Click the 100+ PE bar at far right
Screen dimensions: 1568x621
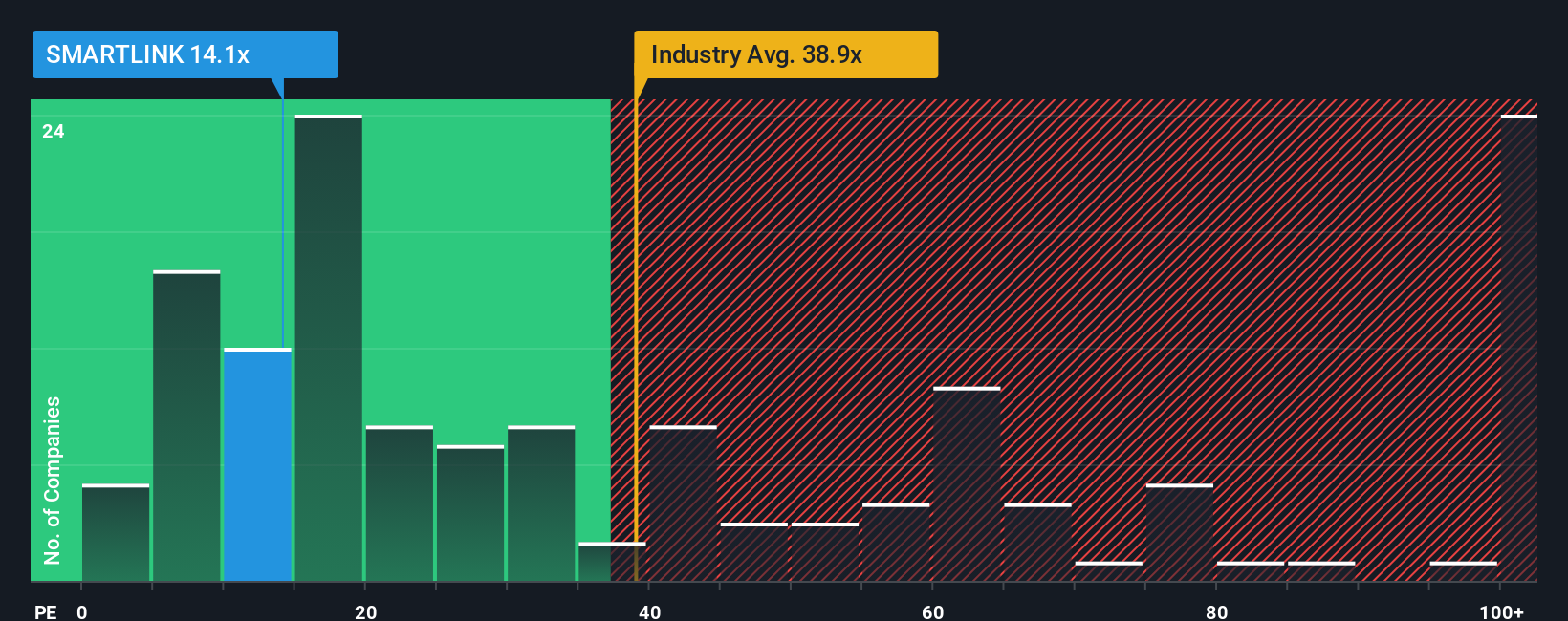tap(1518, 348)
